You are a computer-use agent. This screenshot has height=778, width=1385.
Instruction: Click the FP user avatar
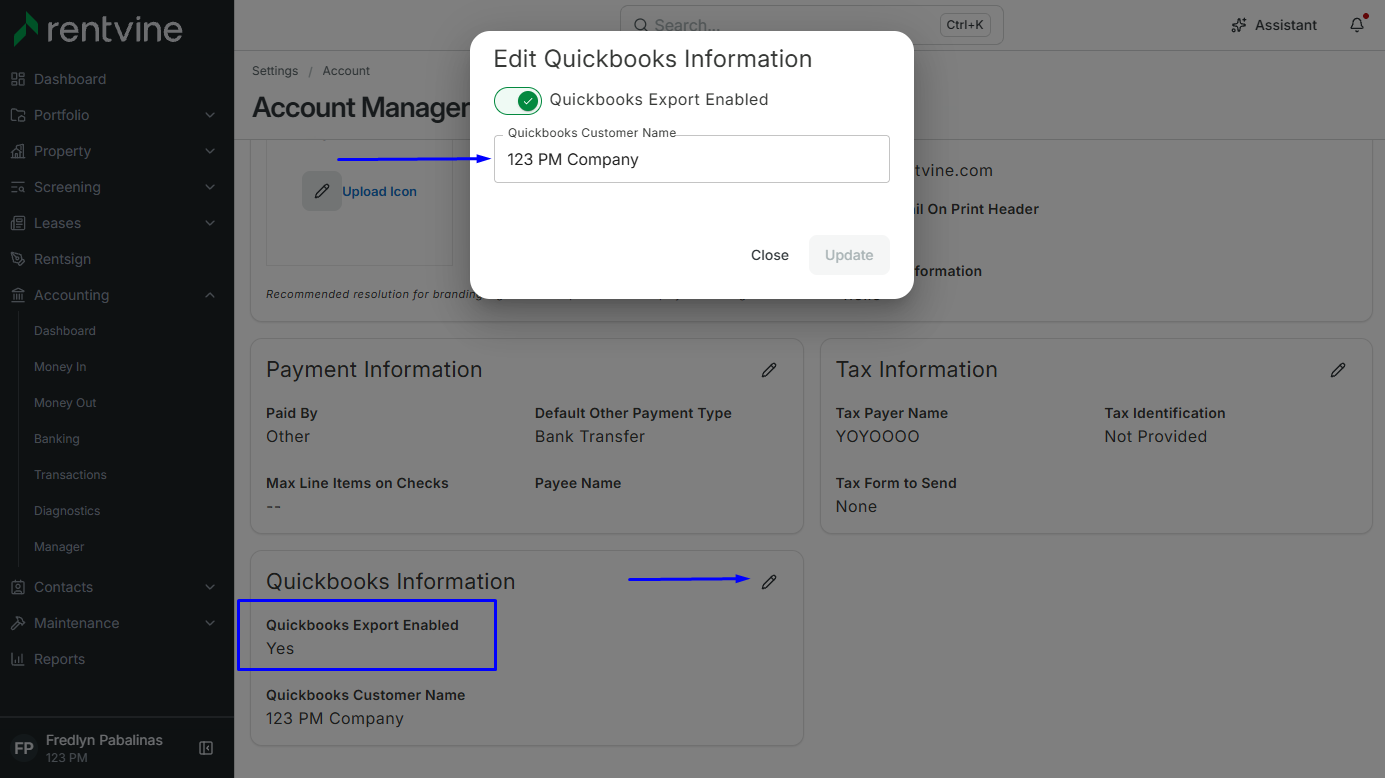[25, 748]
